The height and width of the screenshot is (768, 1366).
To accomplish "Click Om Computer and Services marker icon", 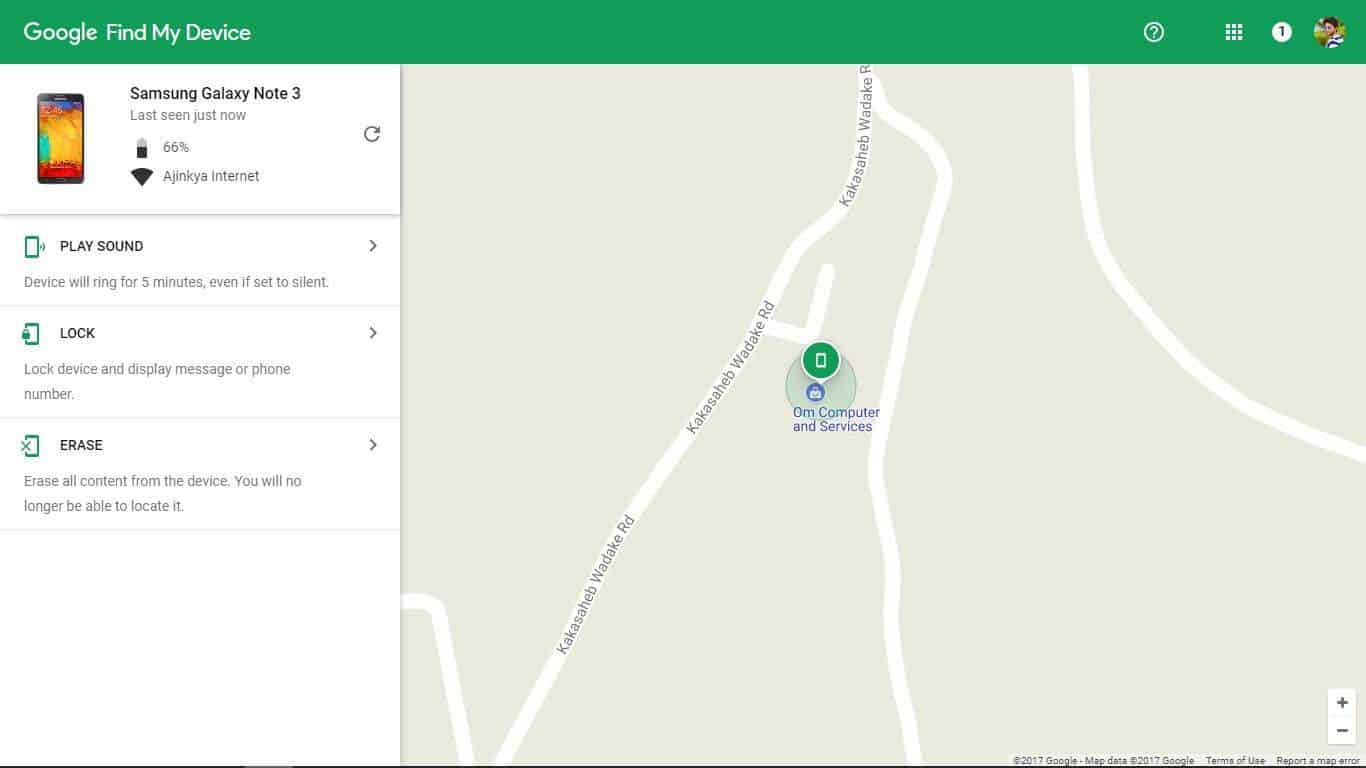I will [816, 393].
